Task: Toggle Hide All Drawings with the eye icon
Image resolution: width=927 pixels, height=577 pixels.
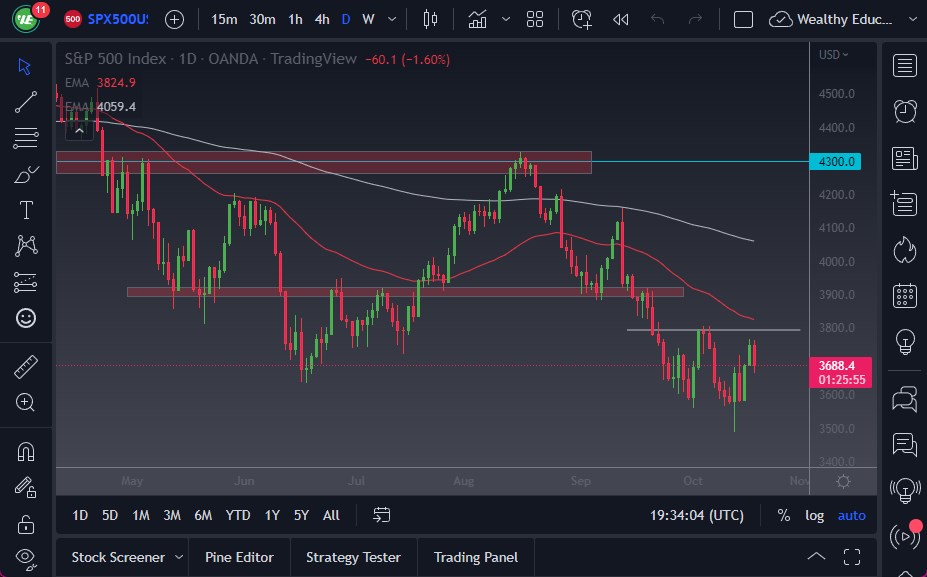Action: click(x=25, y=559)
